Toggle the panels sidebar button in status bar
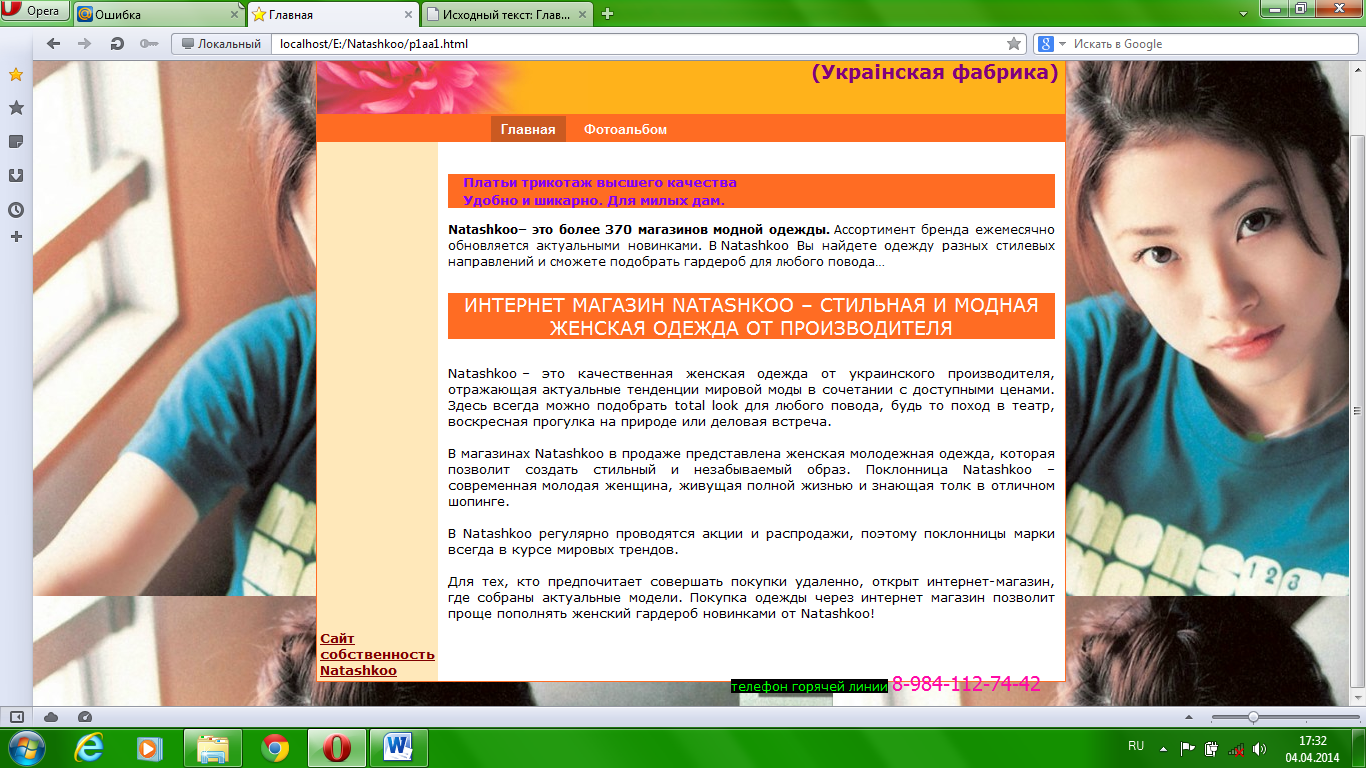The width and height of the screenshot is (1366, 768). pos(17,716)
